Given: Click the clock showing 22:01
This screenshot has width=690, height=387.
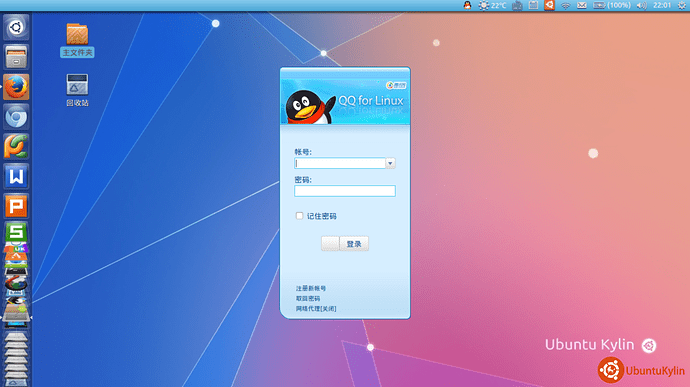Looking at the screenshot, I should click(662, 5).
